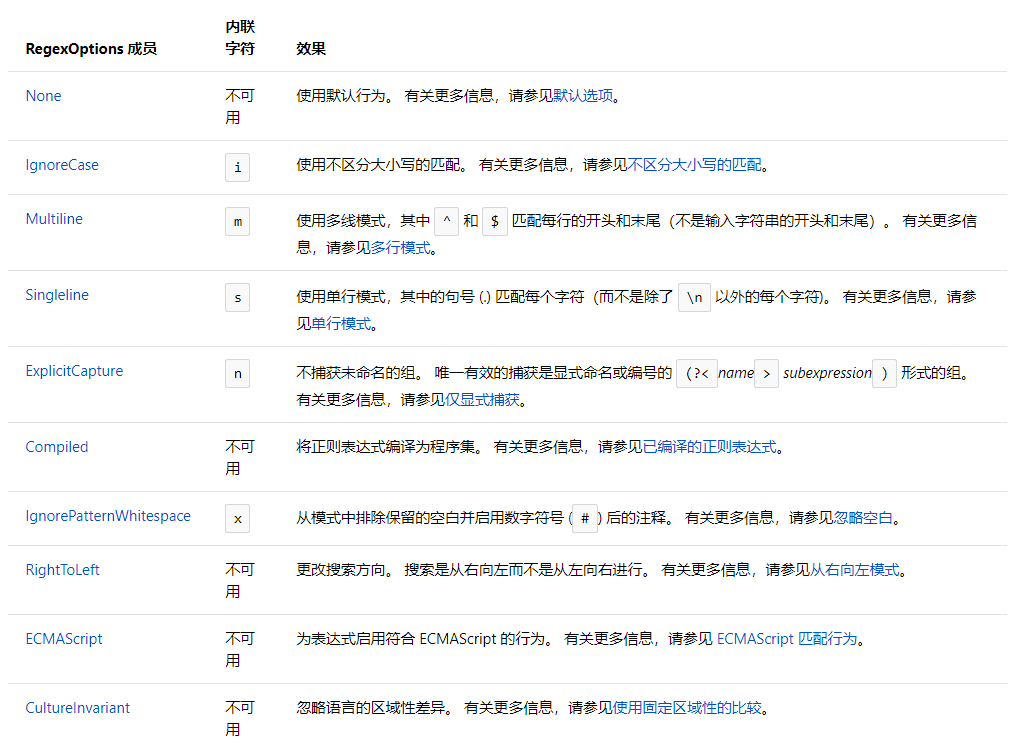This screenshot has height=750, width=1029.
Task: Open the 多行模式 link
Action: coord(400,247)
